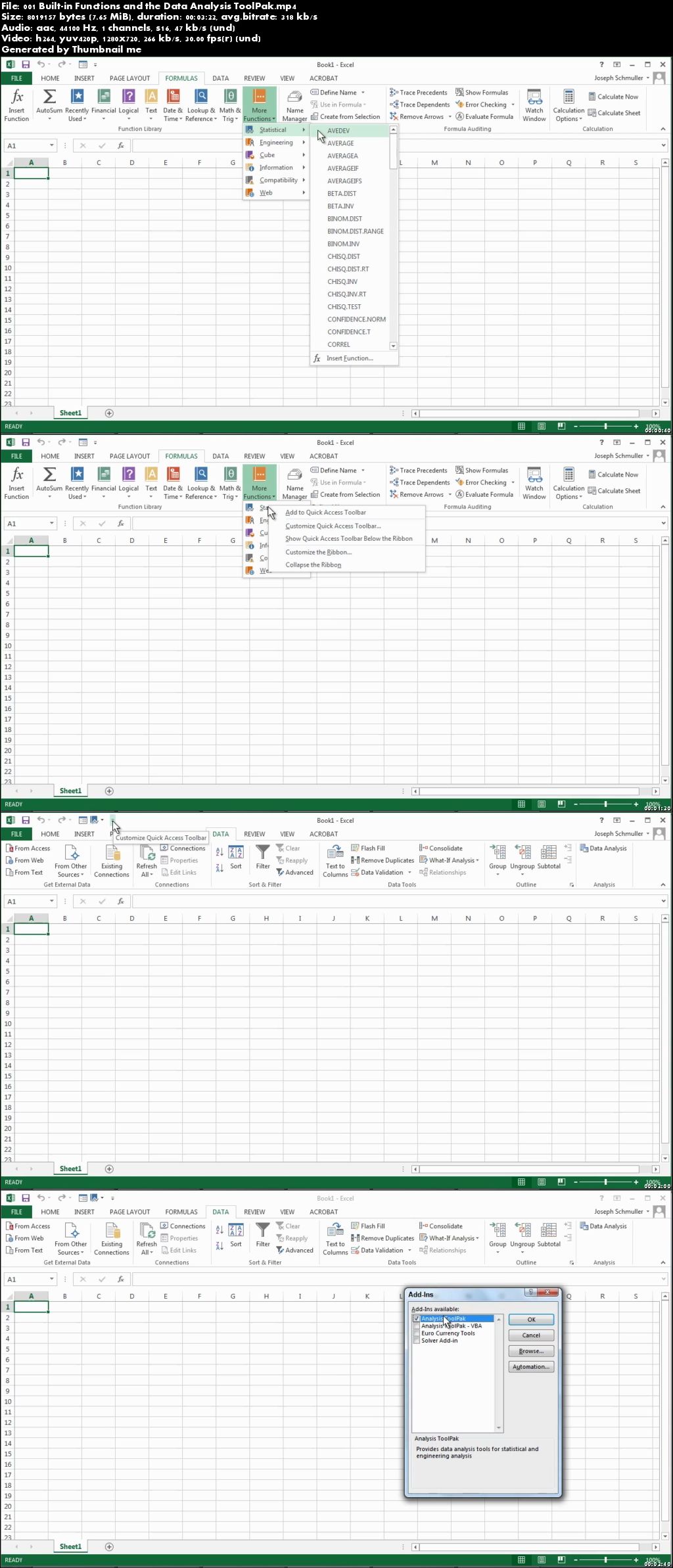This screenshot has width=673, height=1568.
Task: Click Text to Columns in the tooltip frame
Action: 335,861
